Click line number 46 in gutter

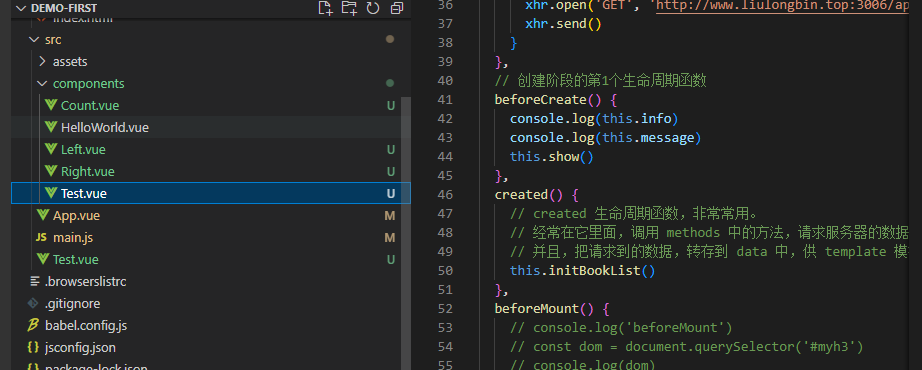446,195
